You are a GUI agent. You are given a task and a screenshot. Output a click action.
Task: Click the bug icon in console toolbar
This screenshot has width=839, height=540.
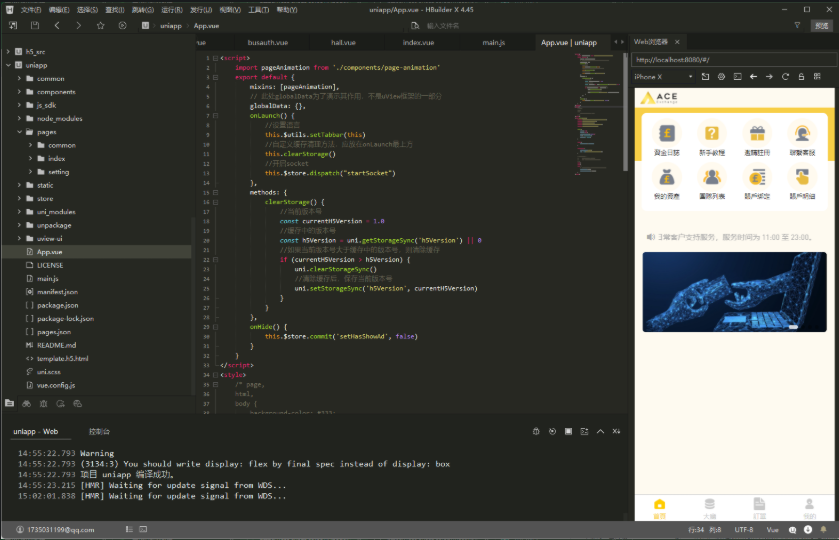(x=536, y=431)
